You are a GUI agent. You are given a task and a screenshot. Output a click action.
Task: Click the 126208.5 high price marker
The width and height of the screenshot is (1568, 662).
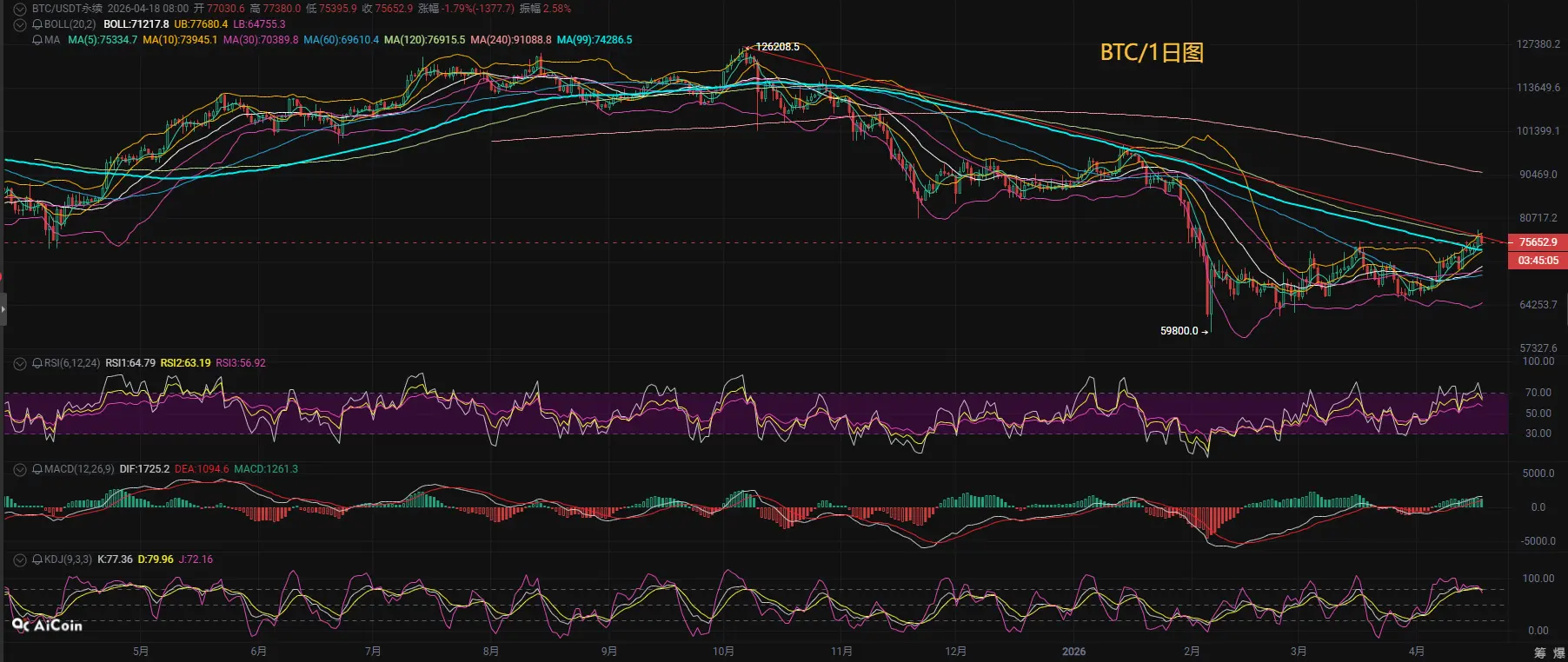(777, 47)
